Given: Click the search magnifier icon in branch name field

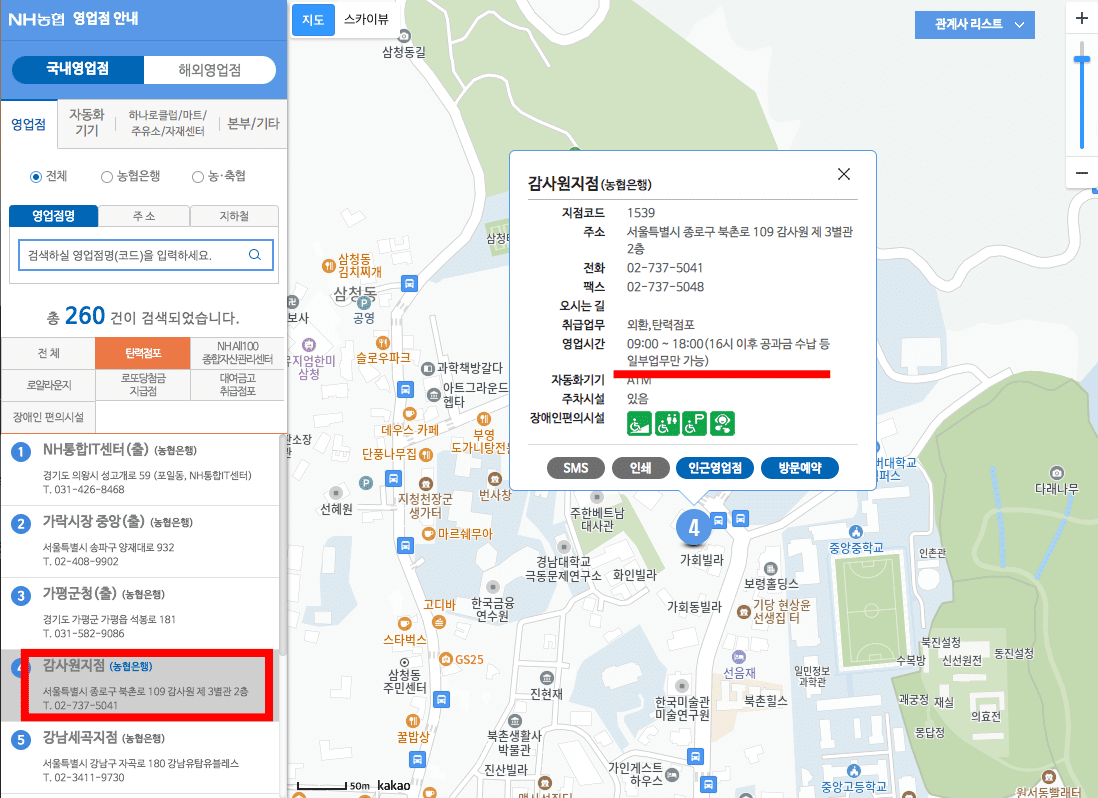Looking at the screenshot, I should (255, 255).
